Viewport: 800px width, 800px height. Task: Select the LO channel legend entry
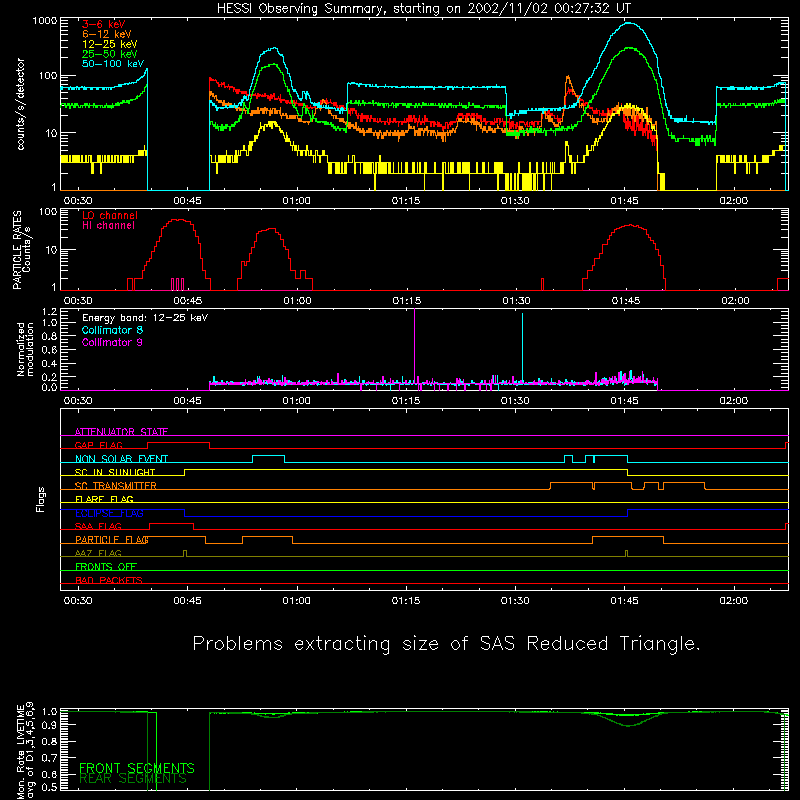(x=110, y=215)
